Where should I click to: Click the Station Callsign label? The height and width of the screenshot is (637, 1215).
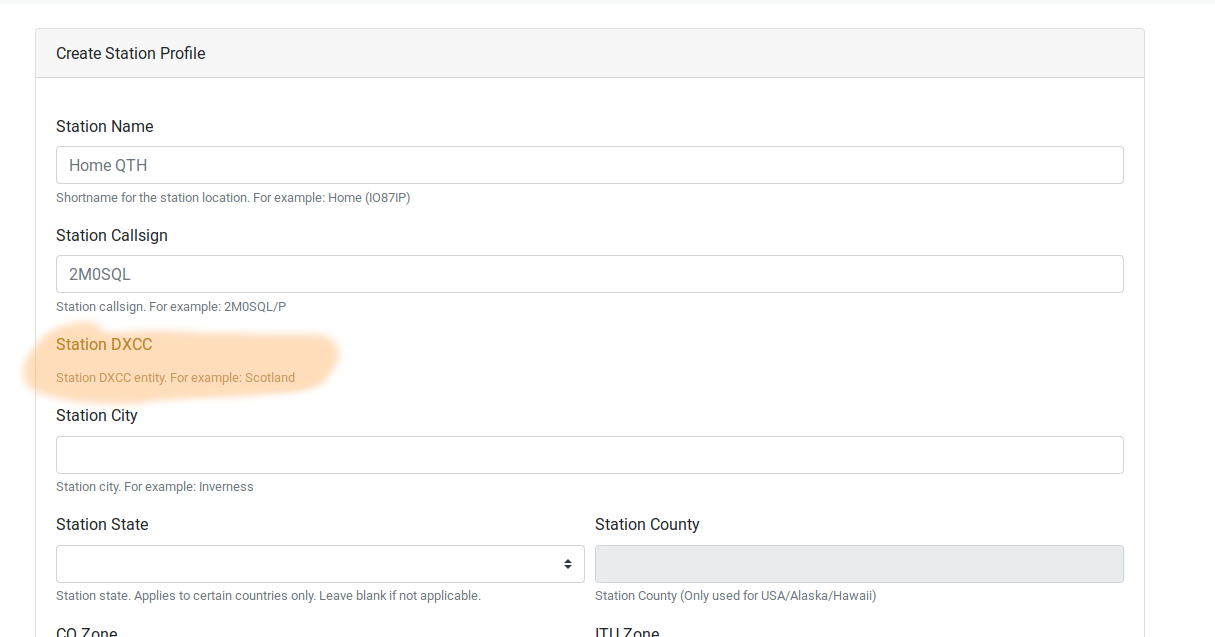(111, 235)
